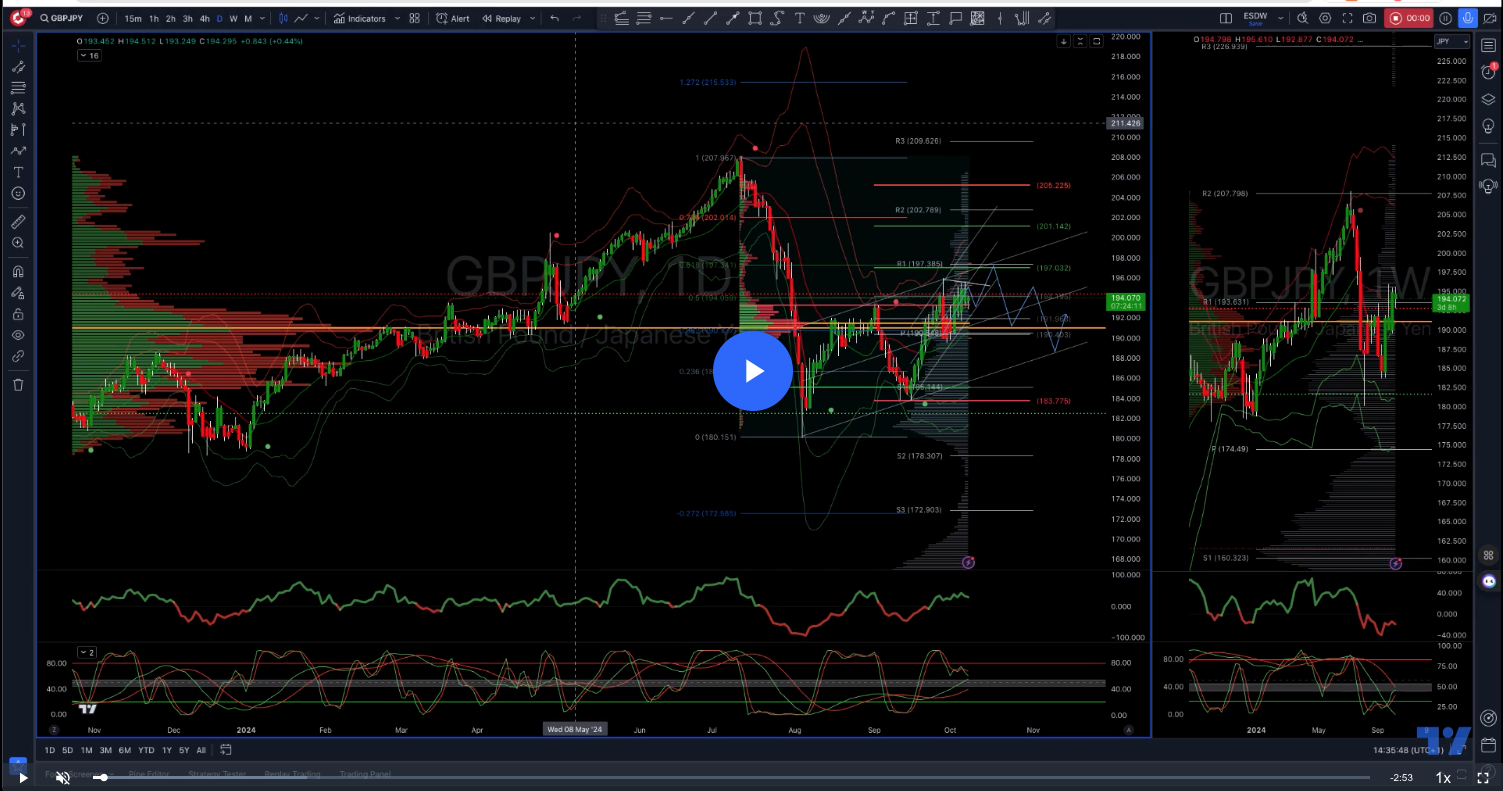Start bar Replay mode
Viewport: 1503px width, 791px height.
[501, 18]
